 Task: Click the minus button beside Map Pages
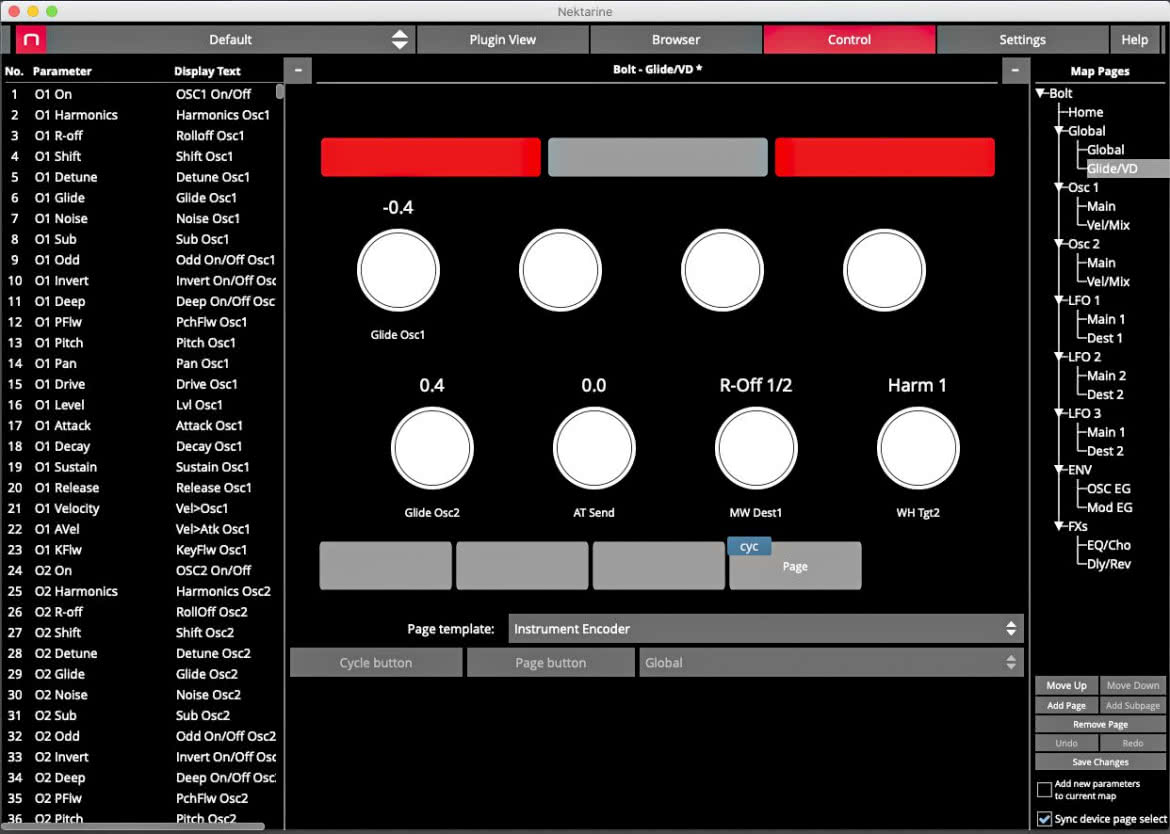(x=1015, y=71)
